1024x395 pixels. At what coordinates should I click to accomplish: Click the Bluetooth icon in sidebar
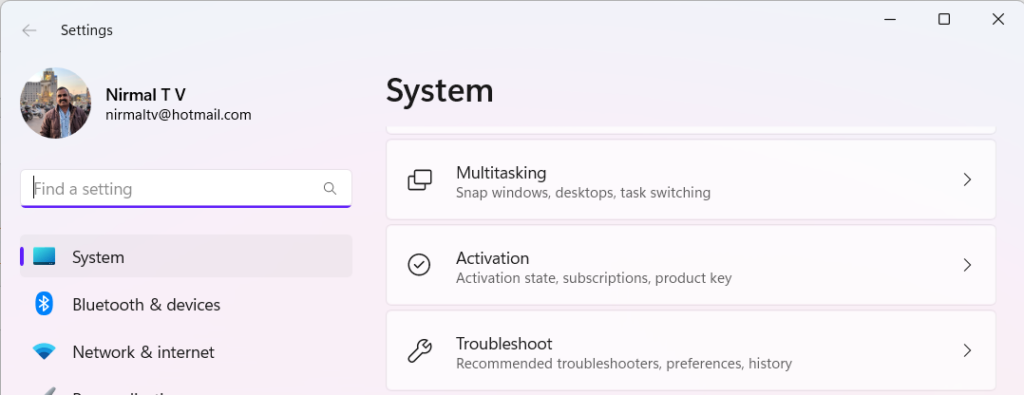click(44, 304)
